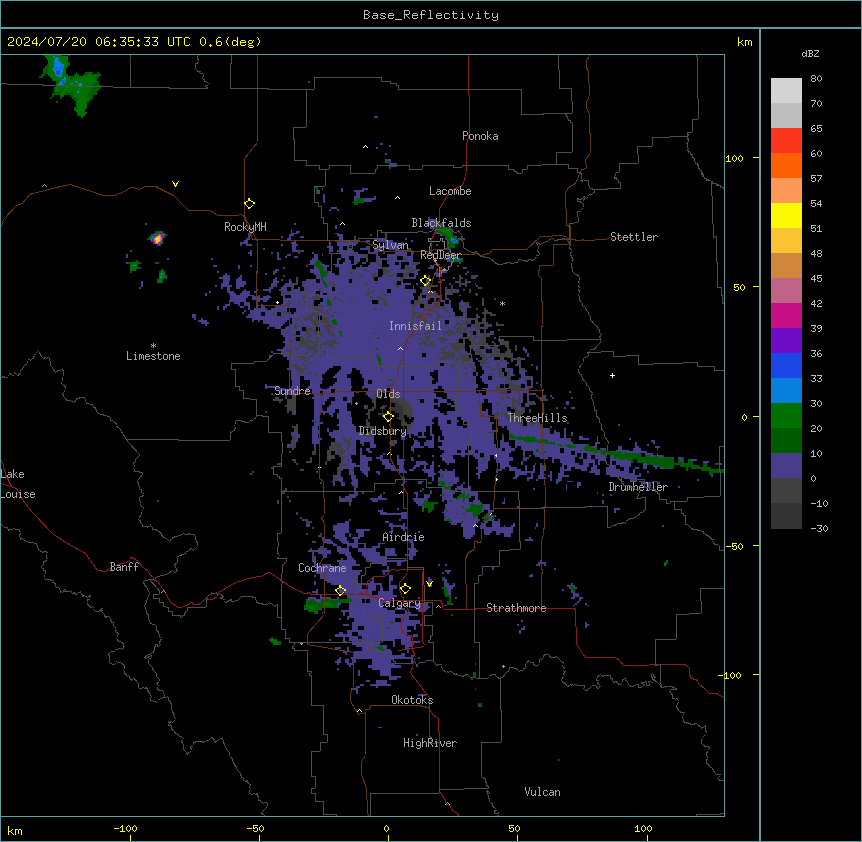Click the yellow diamond marker below the Cochrane label

pyautogui.click(x=340, y=590)
